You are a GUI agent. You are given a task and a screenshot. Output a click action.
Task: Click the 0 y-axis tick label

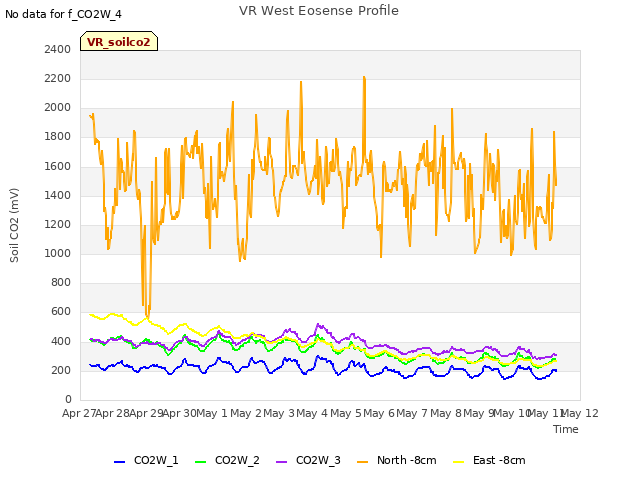pos(68,399)
